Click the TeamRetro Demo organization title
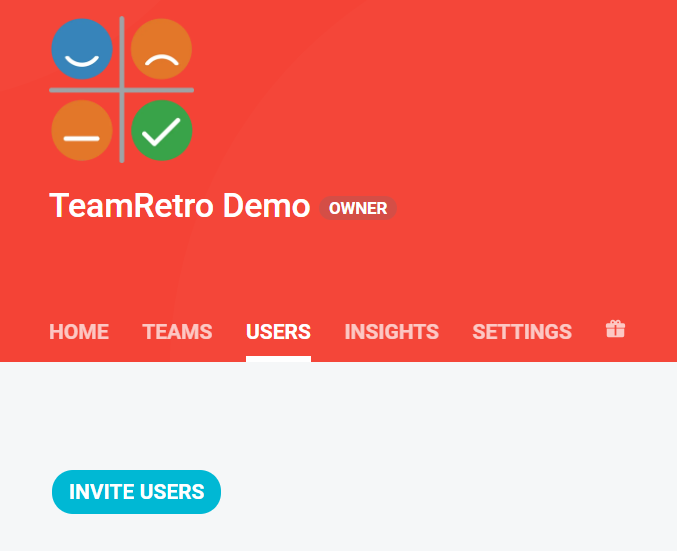Viewport: 677px width, 551px height. tap(180, 206)
